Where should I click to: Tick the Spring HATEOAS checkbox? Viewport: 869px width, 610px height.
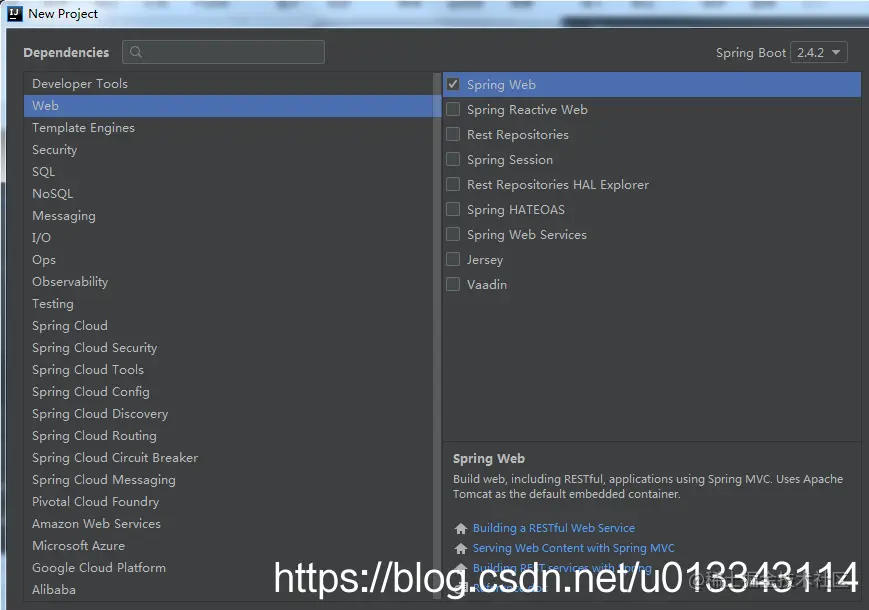(x=453, y=209)
